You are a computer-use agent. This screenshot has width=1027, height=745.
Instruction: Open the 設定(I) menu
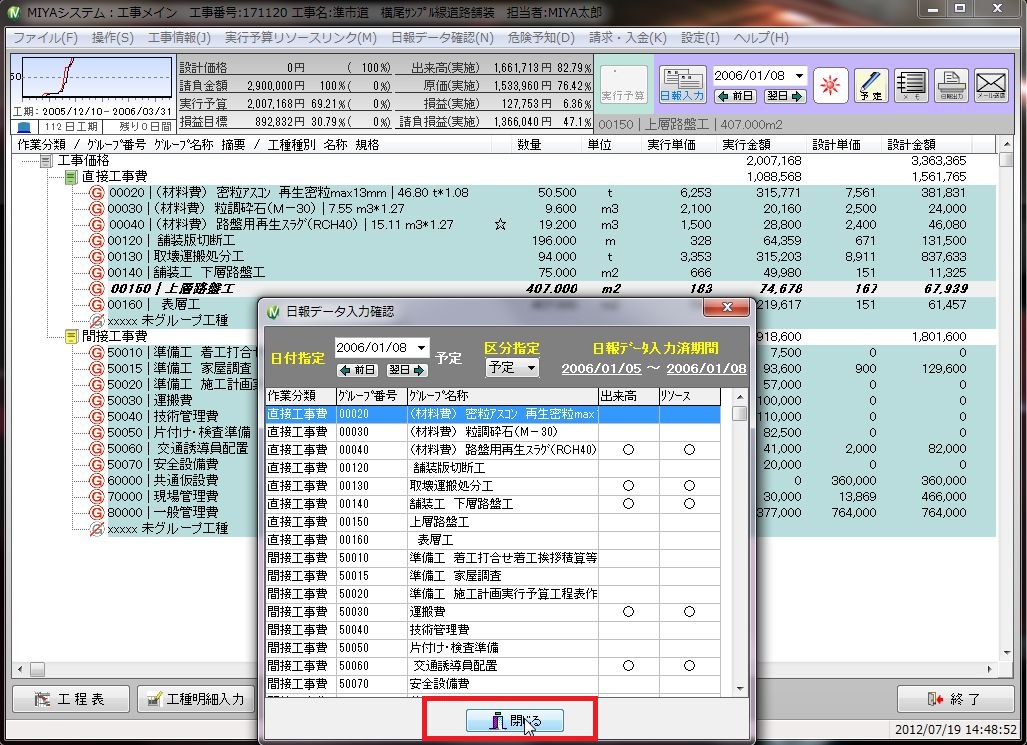[x=700, y=37]
